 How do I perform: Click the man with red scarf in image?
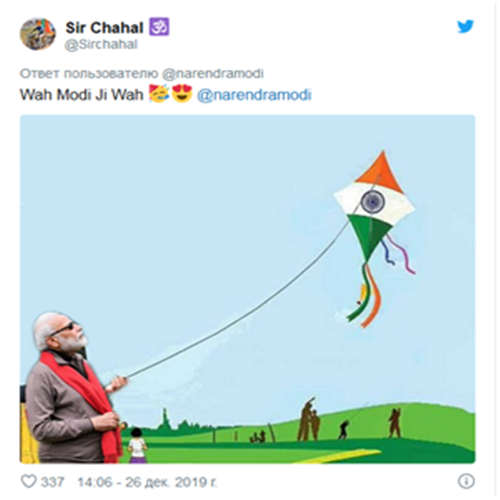(x=74, y=388)
